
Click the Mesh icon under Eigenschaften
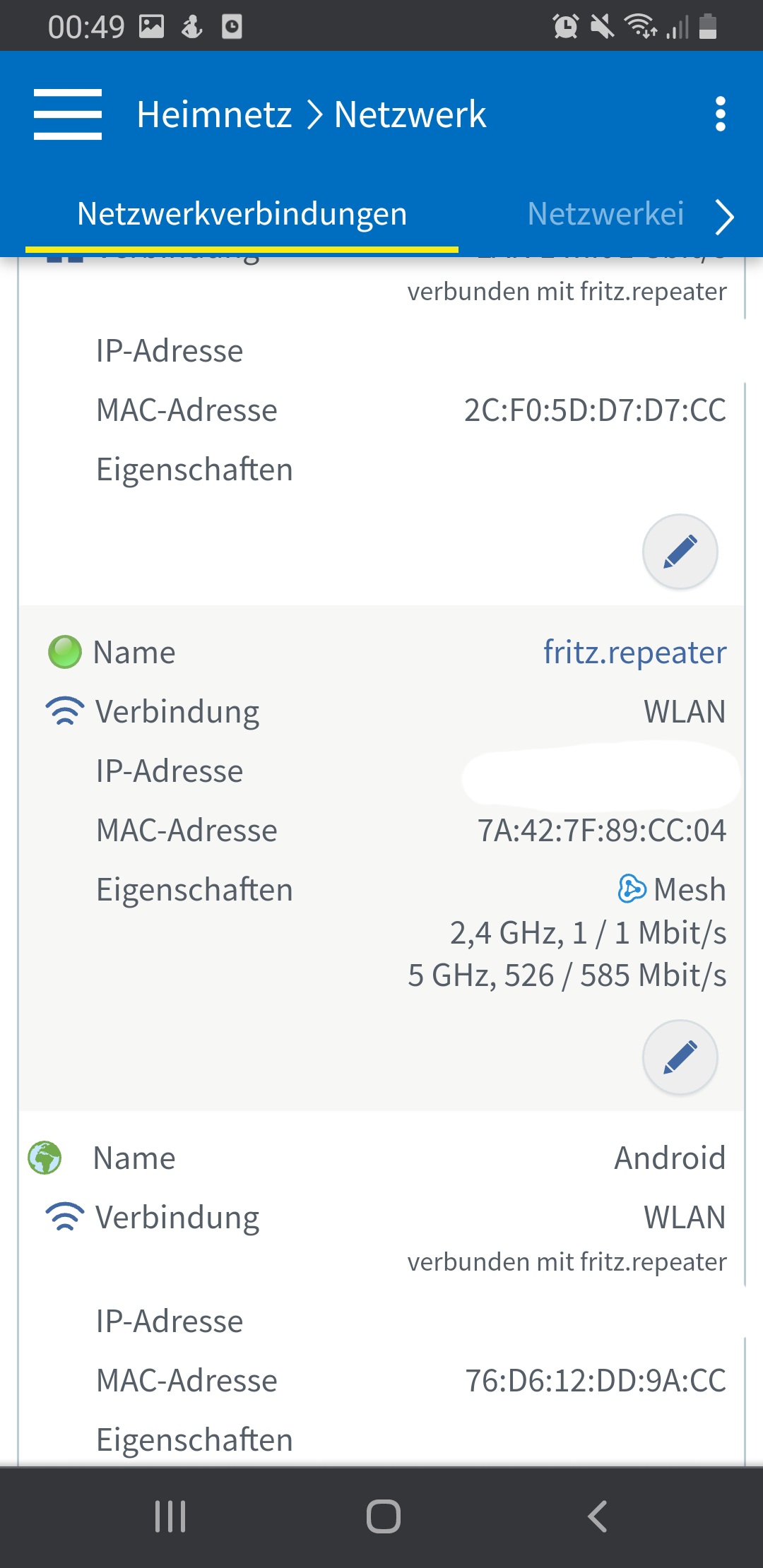point(632,889)
